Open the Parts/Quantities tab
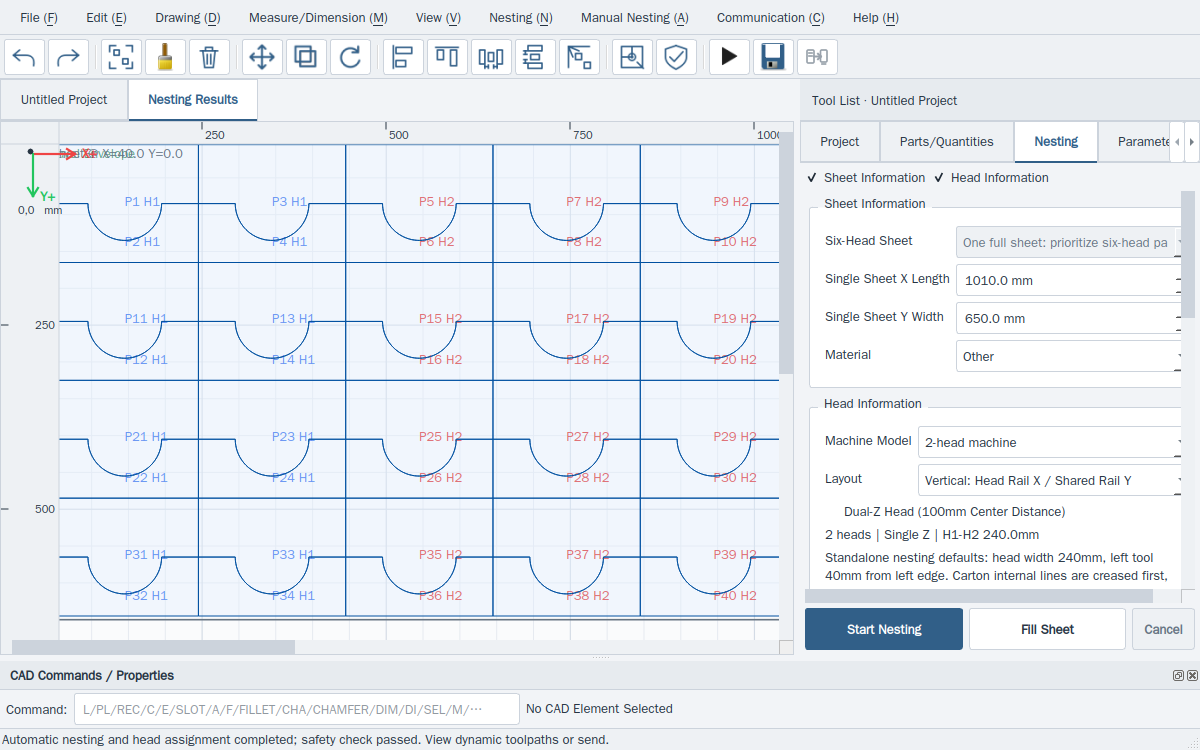This screenshot has height=750, width=1200. click(947, 142)
